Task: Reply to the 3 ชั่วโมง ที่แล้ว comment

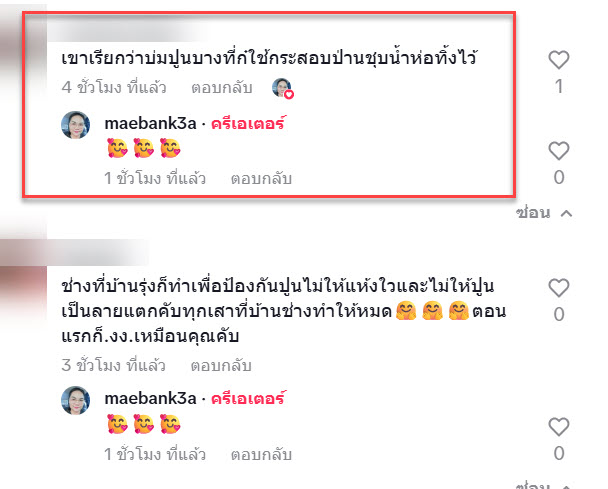Action: pos(221,365)
